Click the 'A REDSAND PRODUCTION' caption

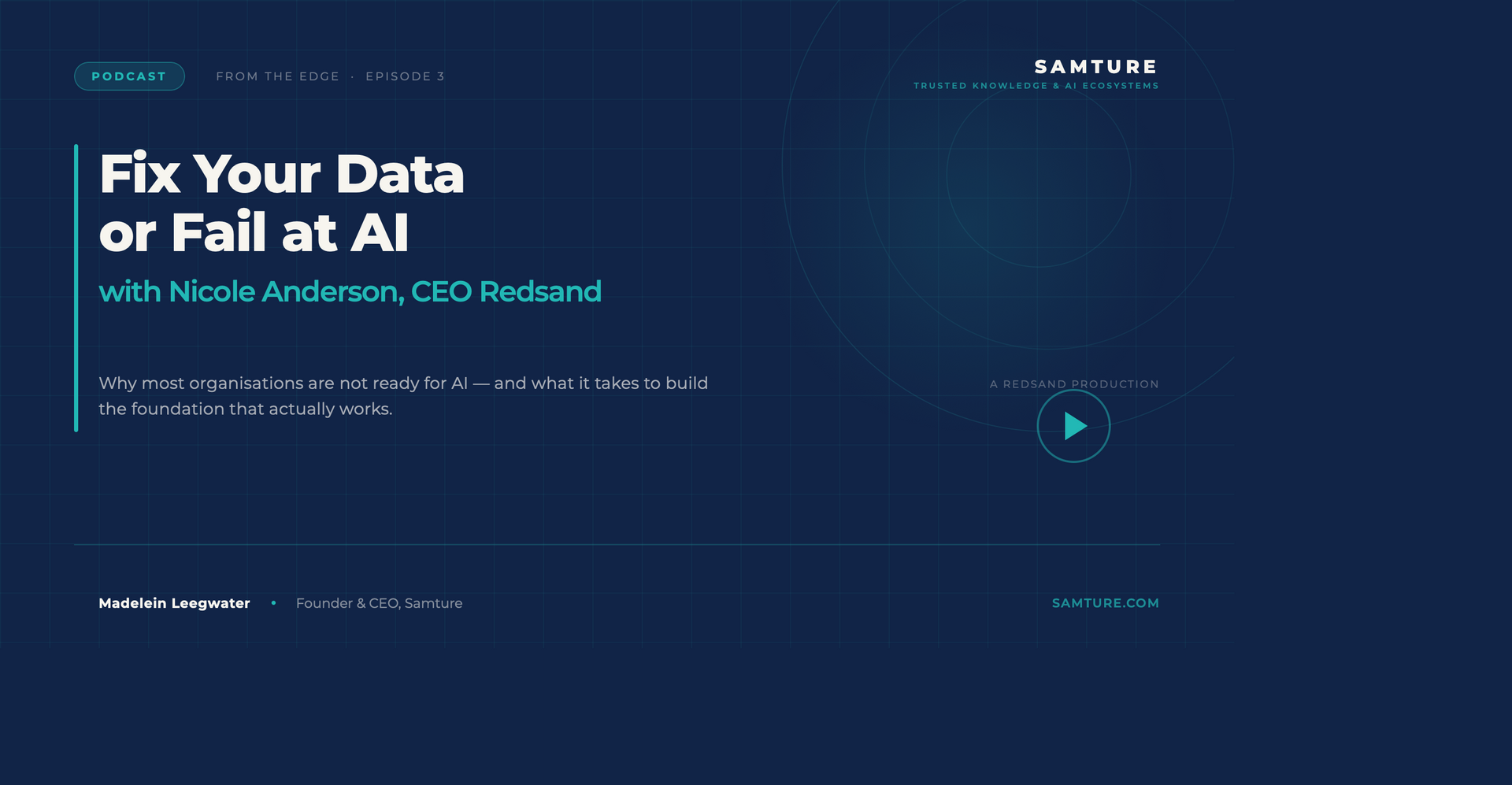[x=1074, y=384]
